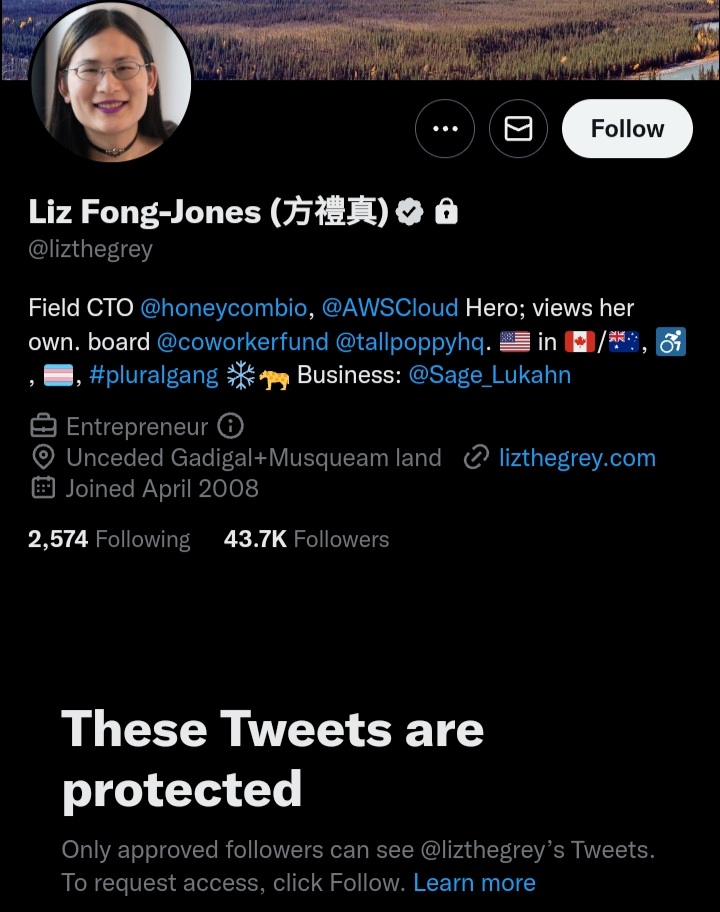Viewport: 720px width, 912px height.
Task: Click the link chain icon by website
Action: [476, 458]
